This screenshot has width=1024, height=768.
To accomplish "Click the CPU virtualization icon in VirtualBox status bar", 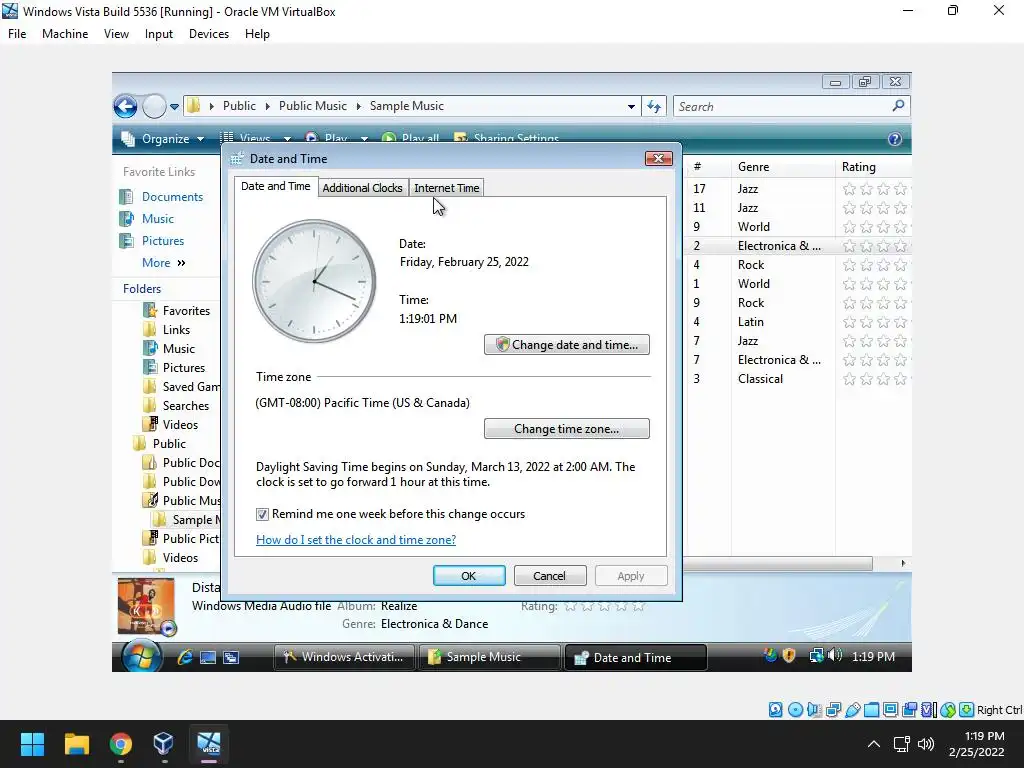I will click(x=929, y=710).
